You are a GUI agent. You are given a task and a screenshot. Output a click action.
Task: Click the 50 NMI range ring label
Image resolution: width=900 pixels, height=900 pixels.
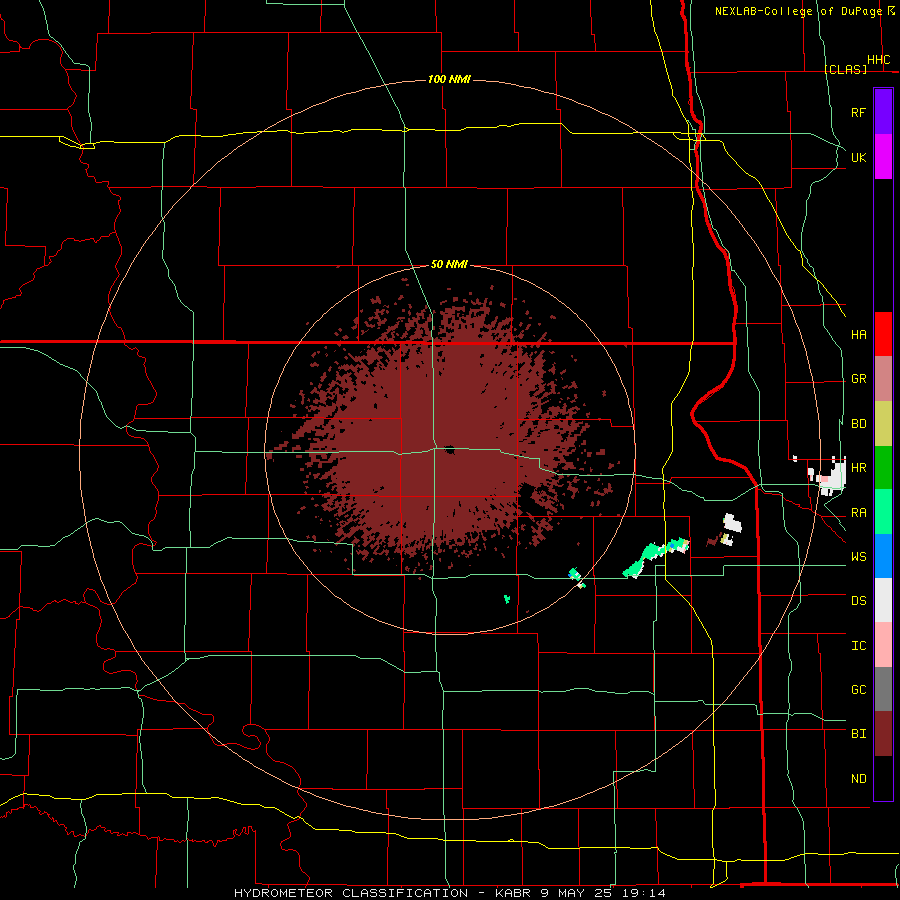click(449, 264)
